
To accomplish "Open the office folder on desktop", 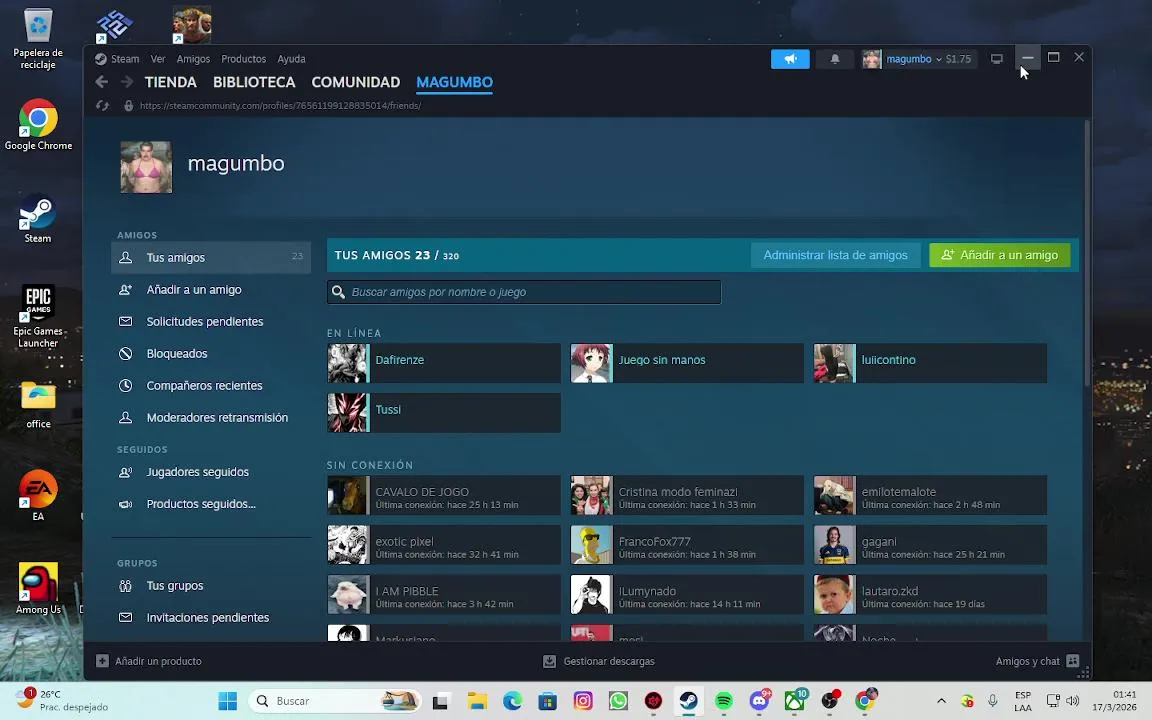I will pyautogui.click(x=38, y=403).
